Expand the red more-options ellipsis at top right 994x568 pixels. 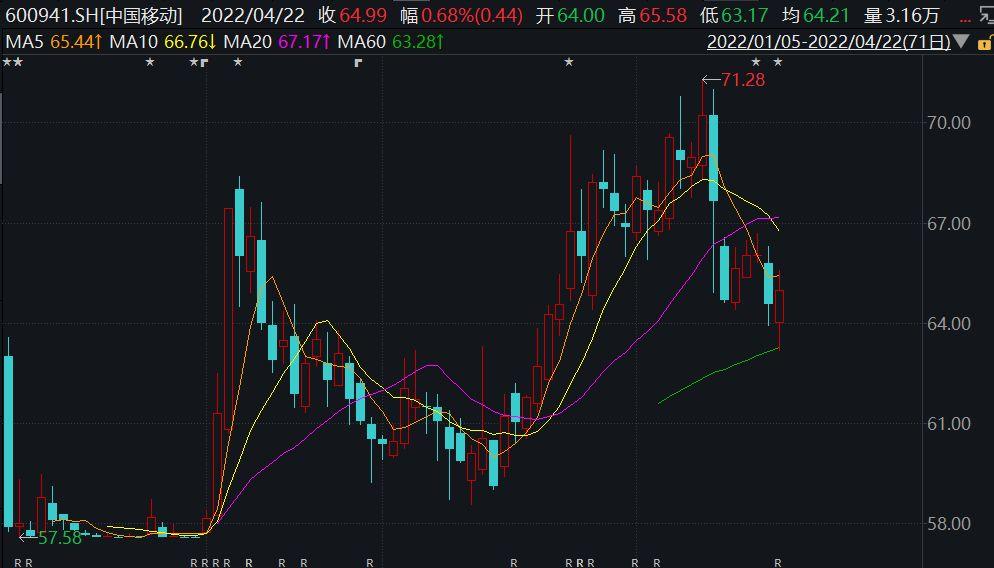point(965,16)
